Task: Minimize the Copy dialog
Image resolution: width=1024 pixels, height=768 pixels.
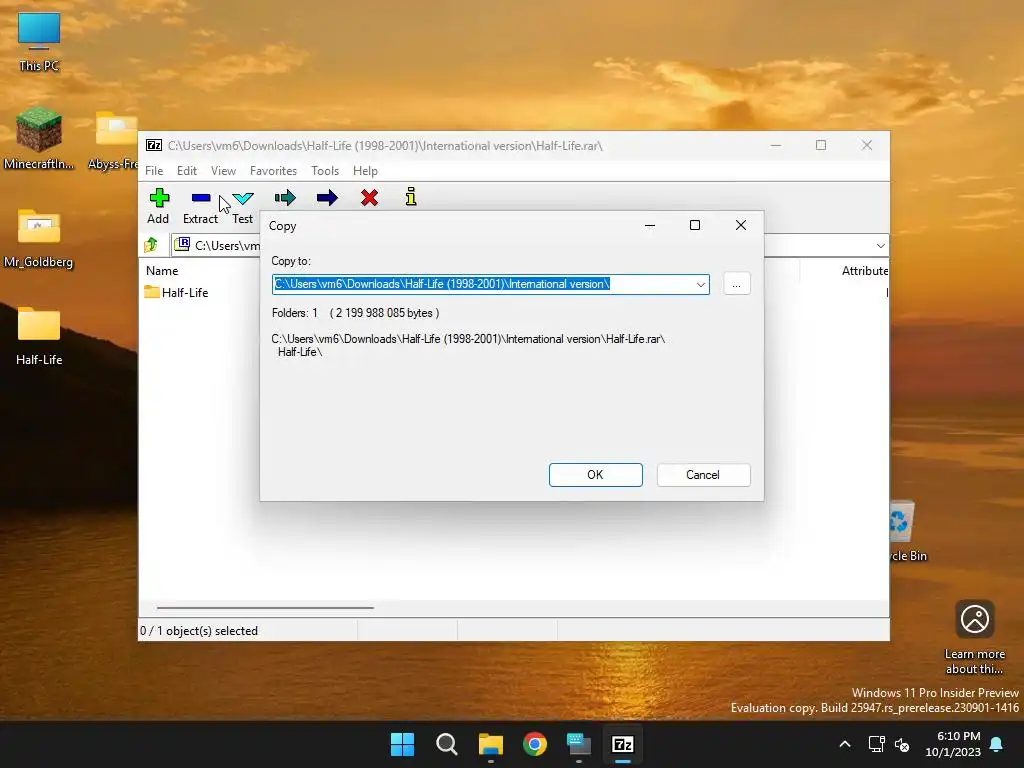Action: pyautogui.click(x=650, y=225)
